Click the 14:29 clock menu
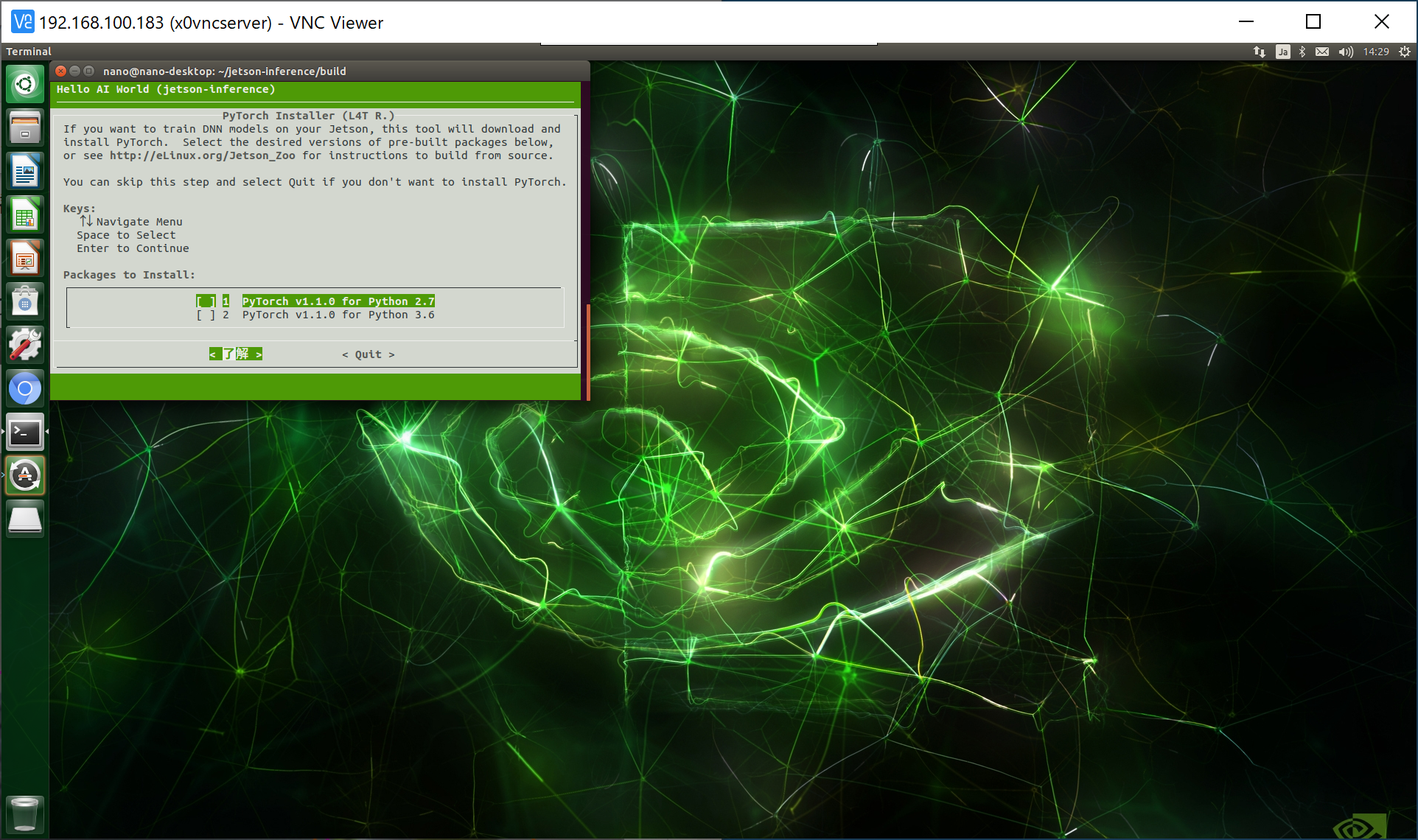 click(1375, 52)
